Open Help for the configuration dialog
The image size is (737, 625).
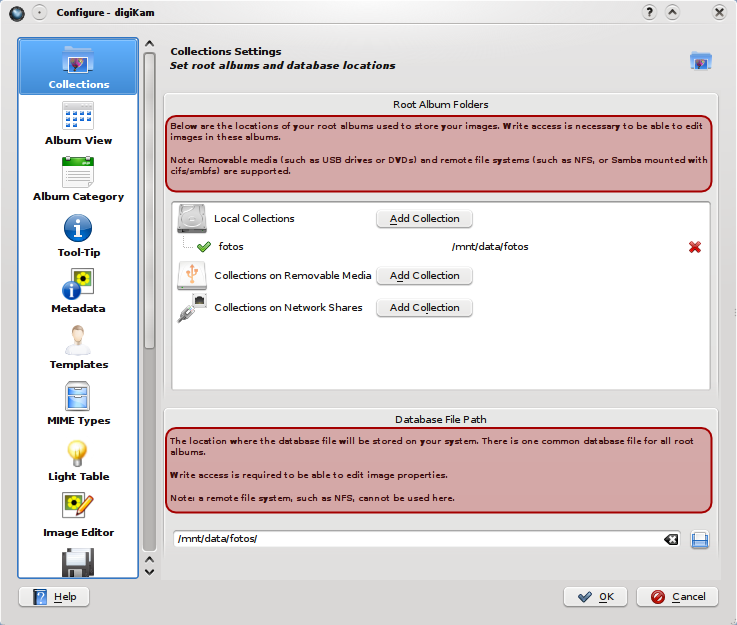click(x=54, y=597)
